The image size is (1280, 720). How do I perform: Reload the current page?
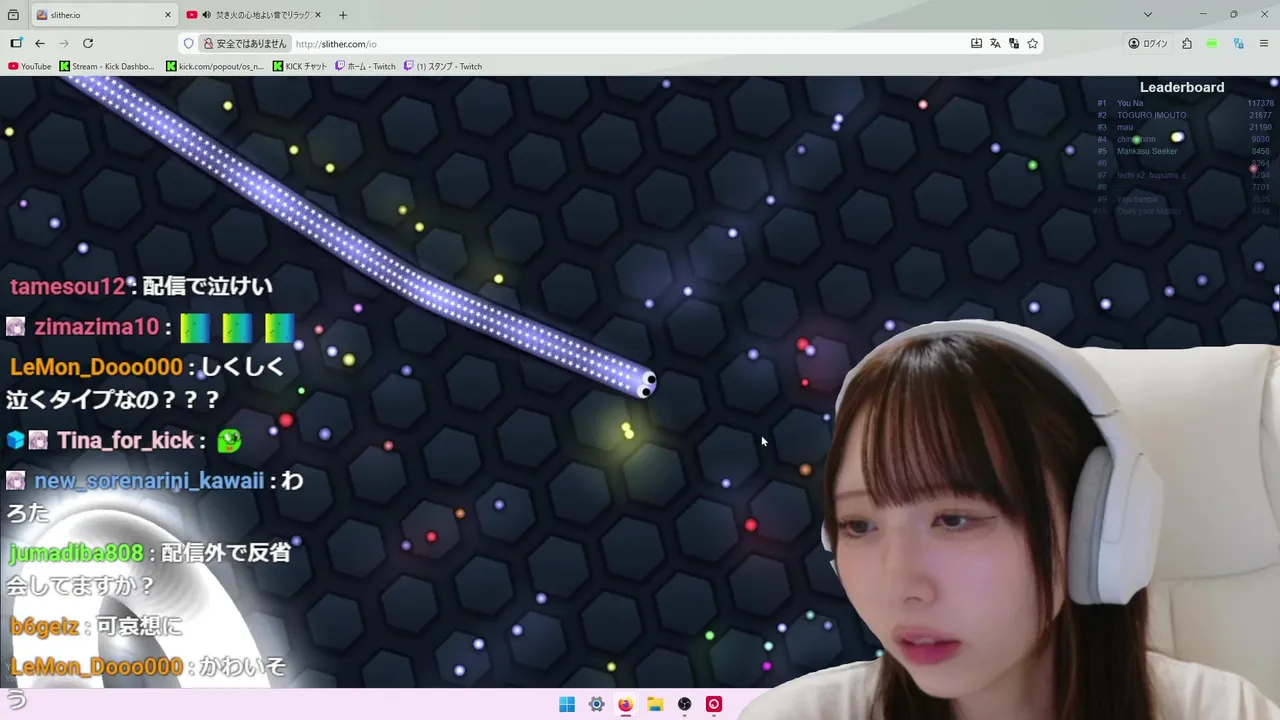pos(88,43)
